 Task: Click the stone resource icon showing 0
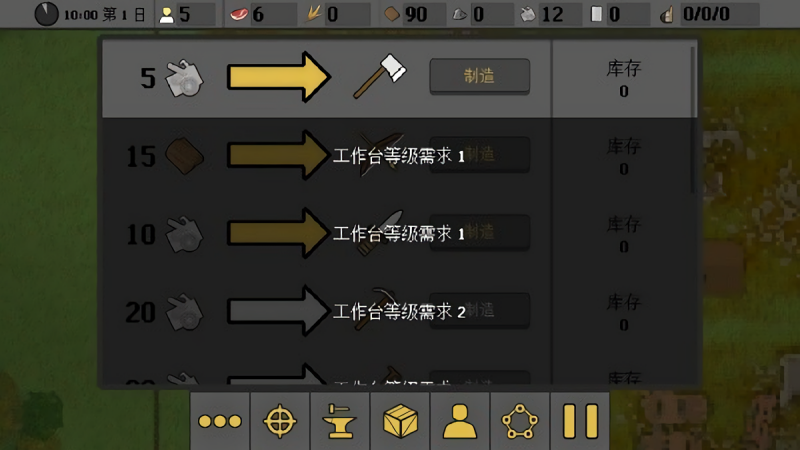(x=460, y=15)
